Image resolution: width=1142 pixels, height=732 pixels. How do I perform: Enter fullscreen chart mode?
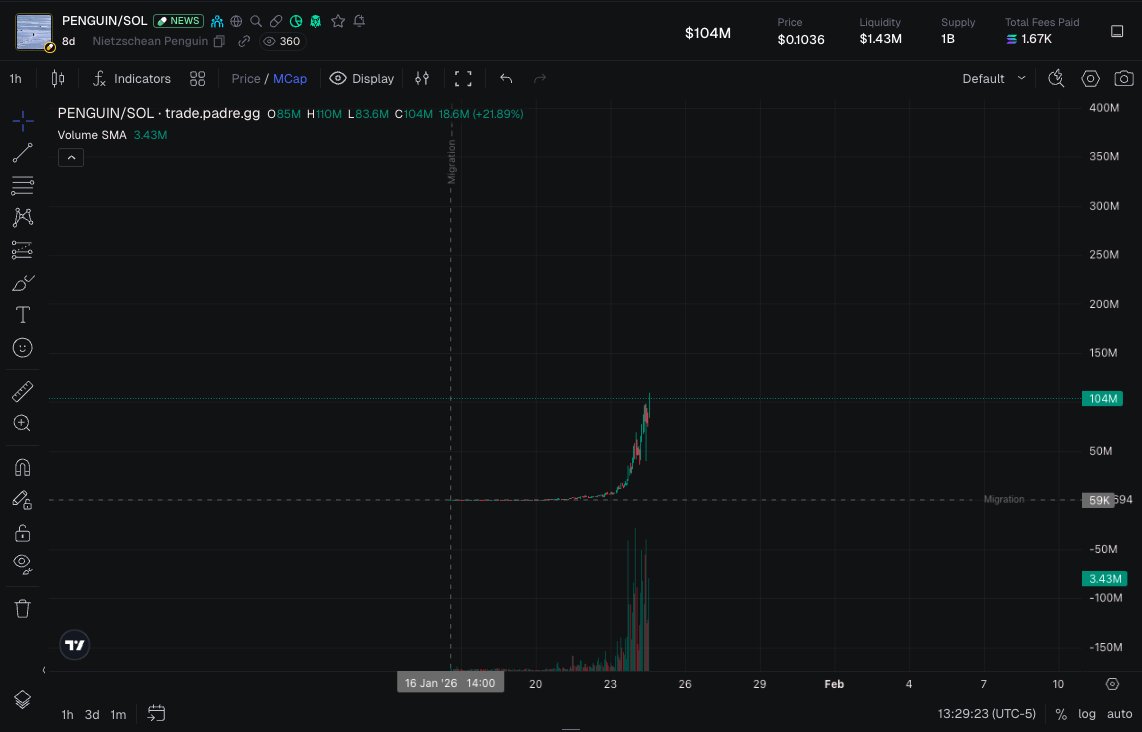point(463,79)
